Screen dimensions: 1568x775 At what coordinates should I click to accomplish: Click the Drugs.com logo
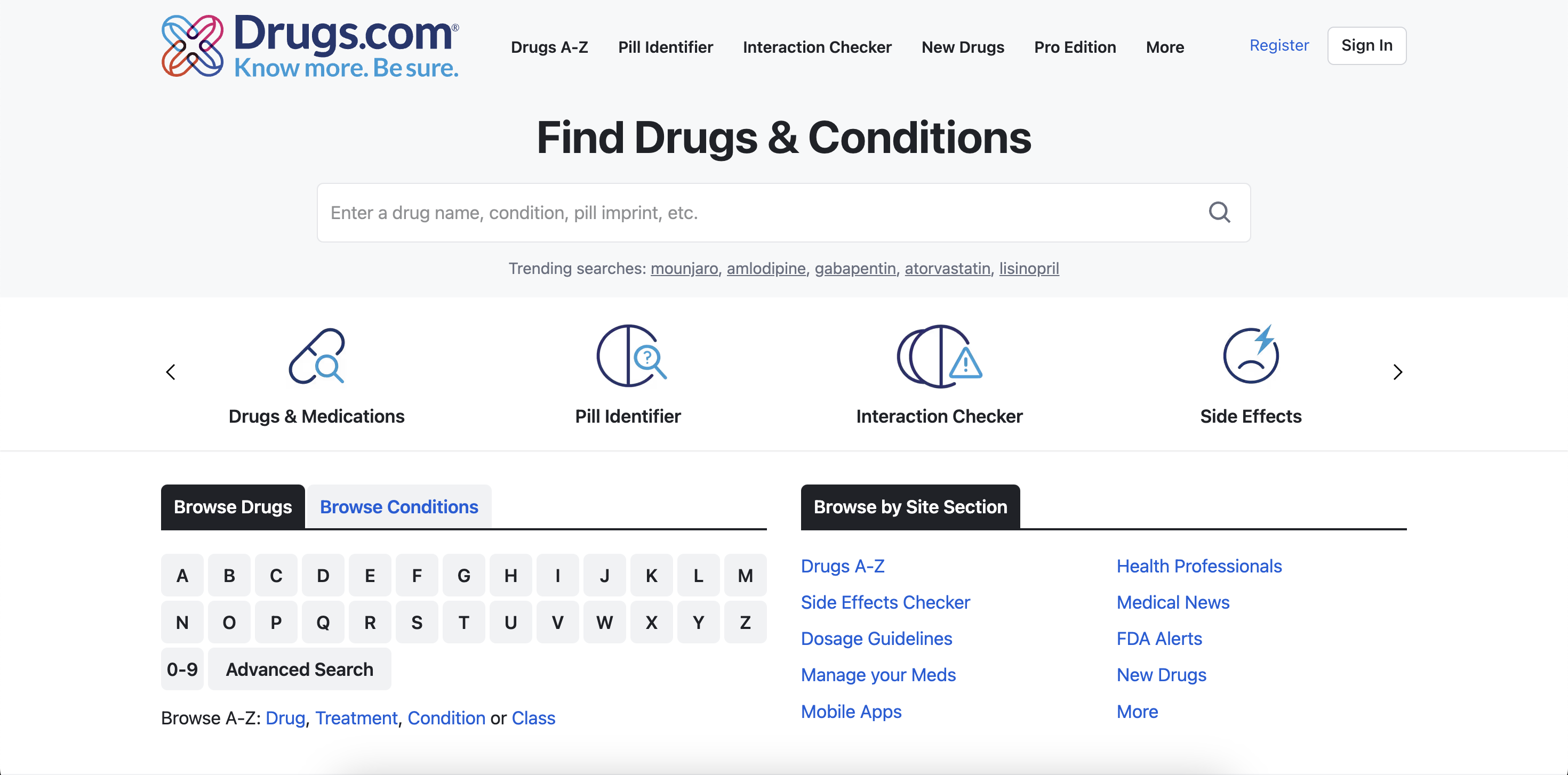310,46
